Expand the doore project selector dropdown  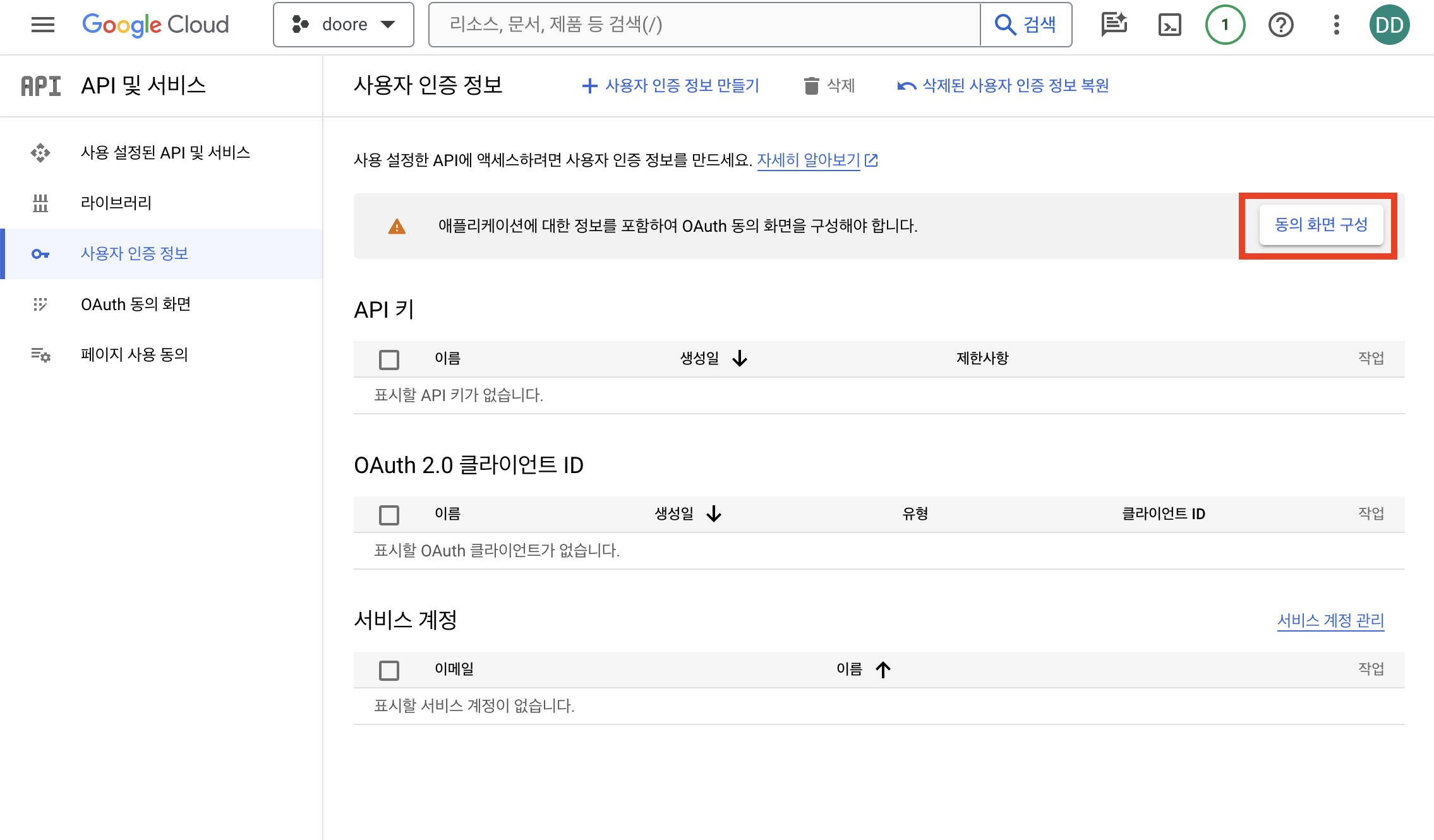pyautogui.click(x=344, y=25)
